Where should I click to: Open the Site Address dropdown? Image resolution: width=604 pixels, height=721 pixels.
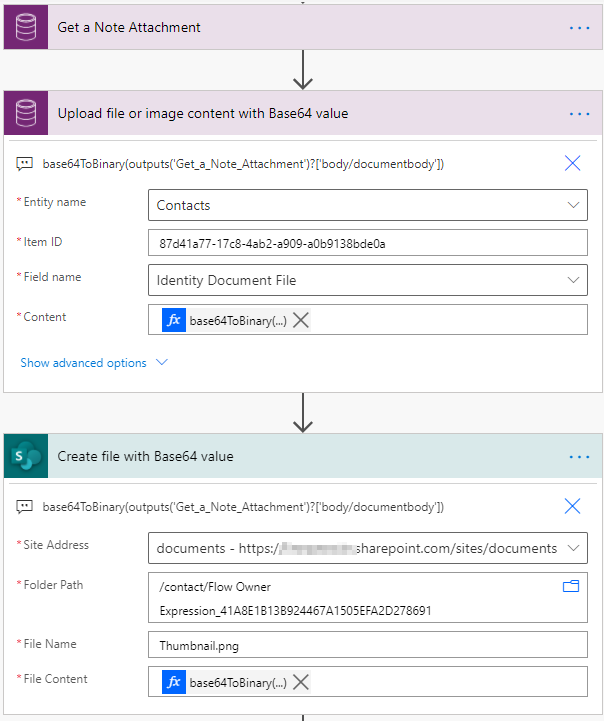(x=574, y=548)
